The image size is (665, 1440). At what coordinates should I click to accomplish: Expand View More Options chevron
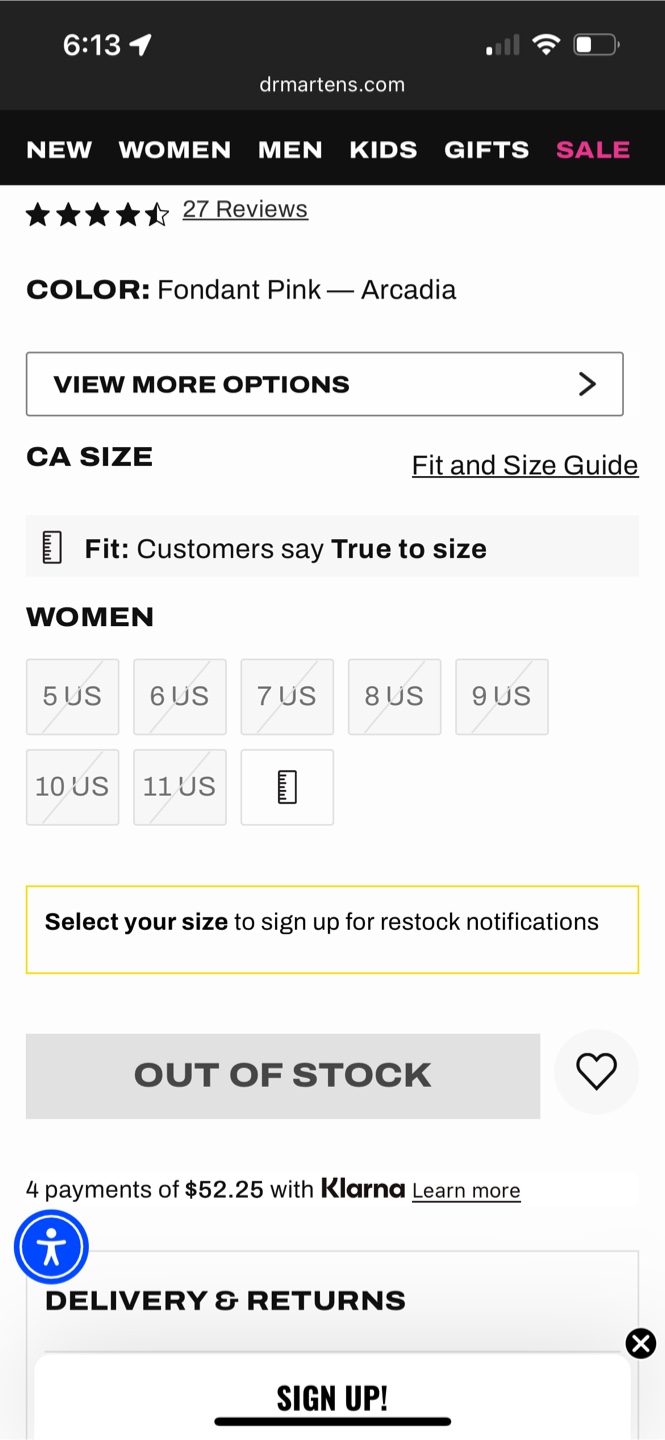[x=587, y=384]
